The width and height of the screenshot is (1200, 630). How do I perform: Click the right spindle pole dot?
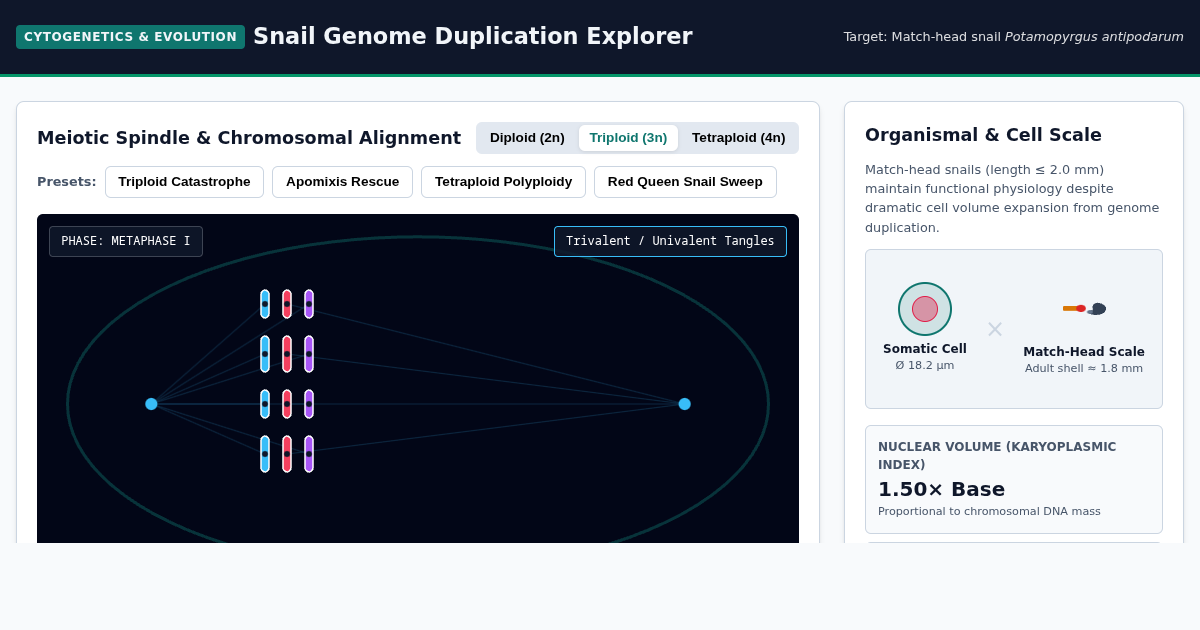(685, 404)
